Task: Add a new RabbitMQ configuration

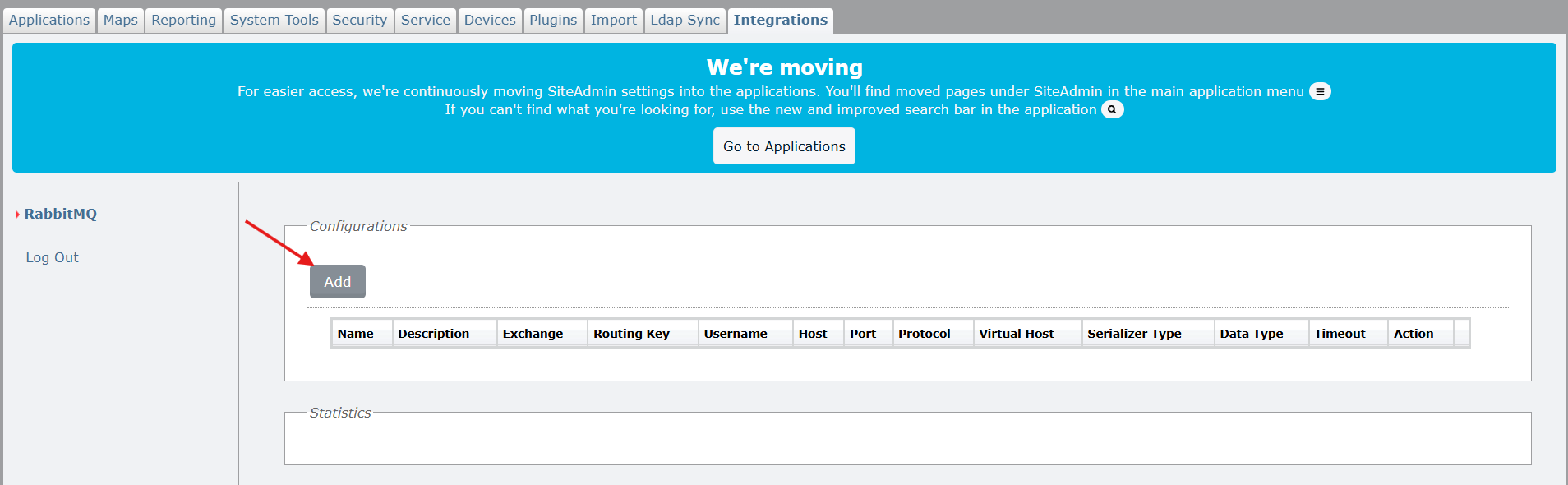Action: click(x=338, y=282)
